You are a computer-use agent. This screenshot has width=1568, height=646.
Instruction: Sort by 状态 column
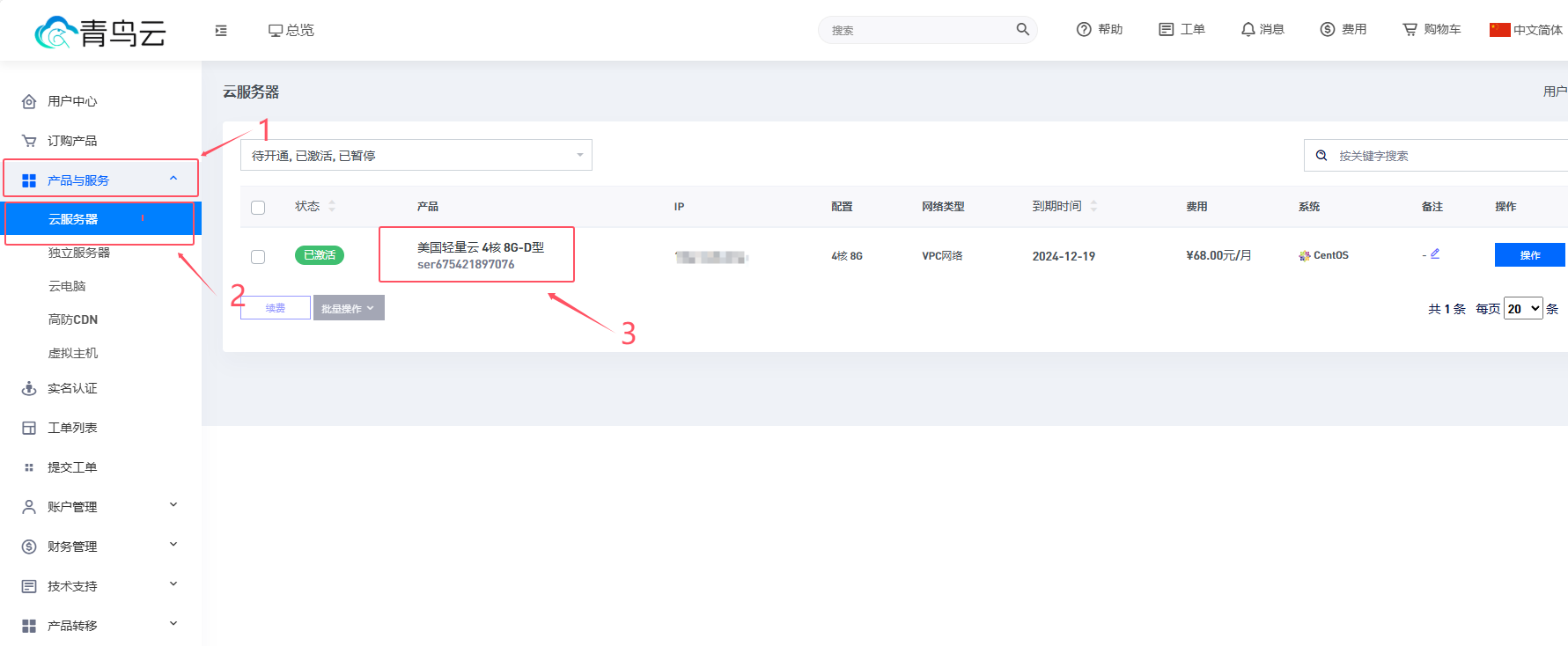point(332,206)
